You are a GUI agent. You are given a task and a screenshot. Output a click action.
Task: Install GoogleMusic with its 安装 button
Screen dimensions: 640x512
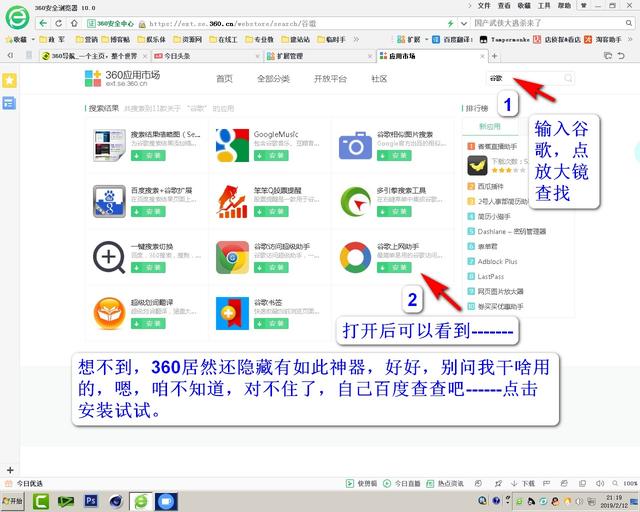[x=271, y=156]
